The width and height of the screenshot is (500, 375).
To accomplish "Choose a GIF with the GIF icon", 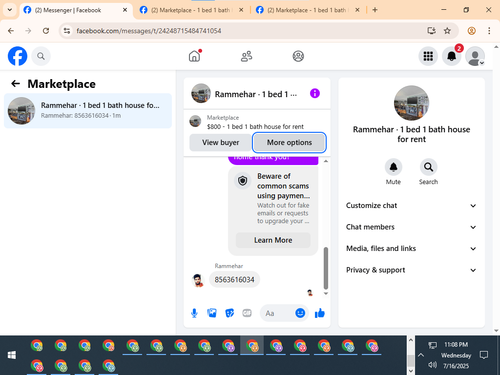I will [247, 313].
